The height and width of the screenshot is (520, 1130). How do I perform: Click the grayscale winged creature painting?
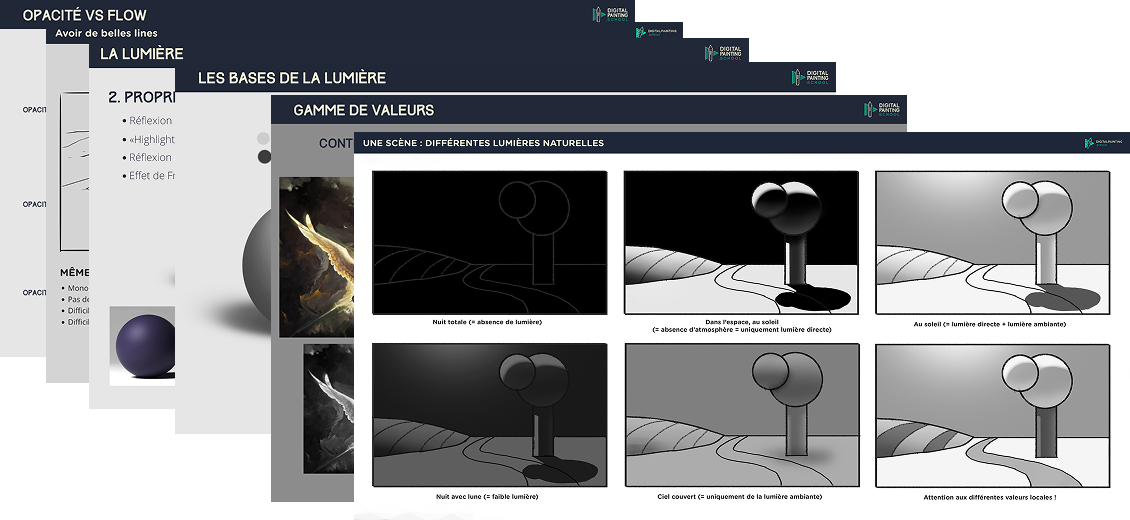329,408
